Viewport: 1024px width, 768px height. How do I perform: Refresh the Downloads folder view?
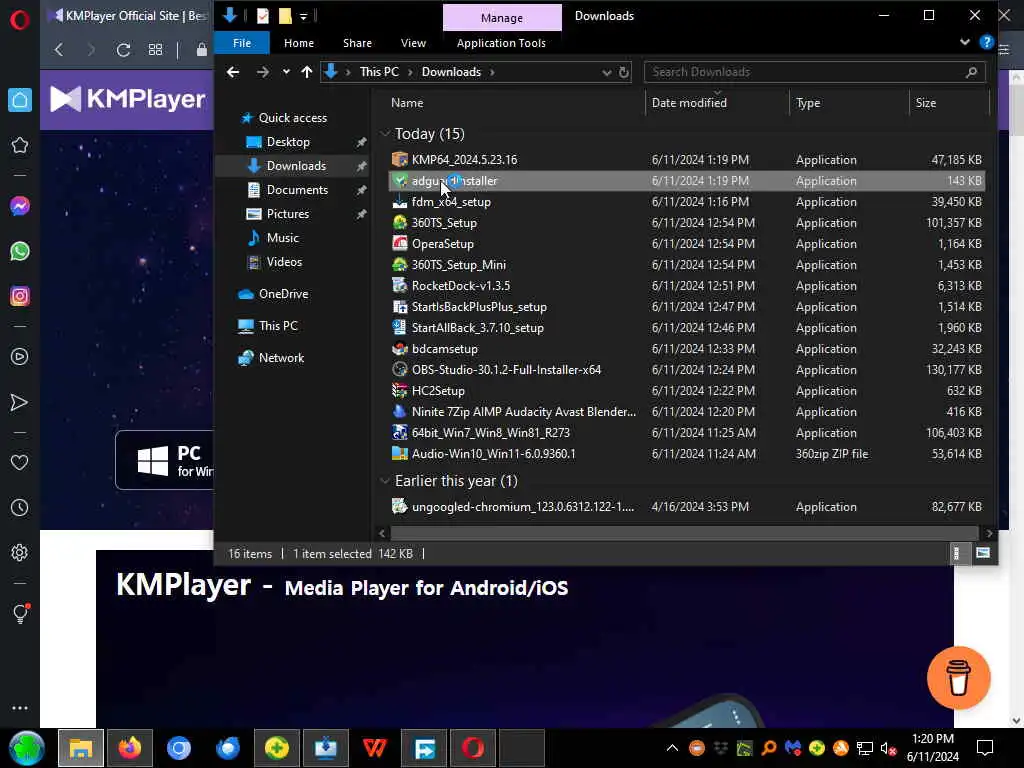coord(624,72)
